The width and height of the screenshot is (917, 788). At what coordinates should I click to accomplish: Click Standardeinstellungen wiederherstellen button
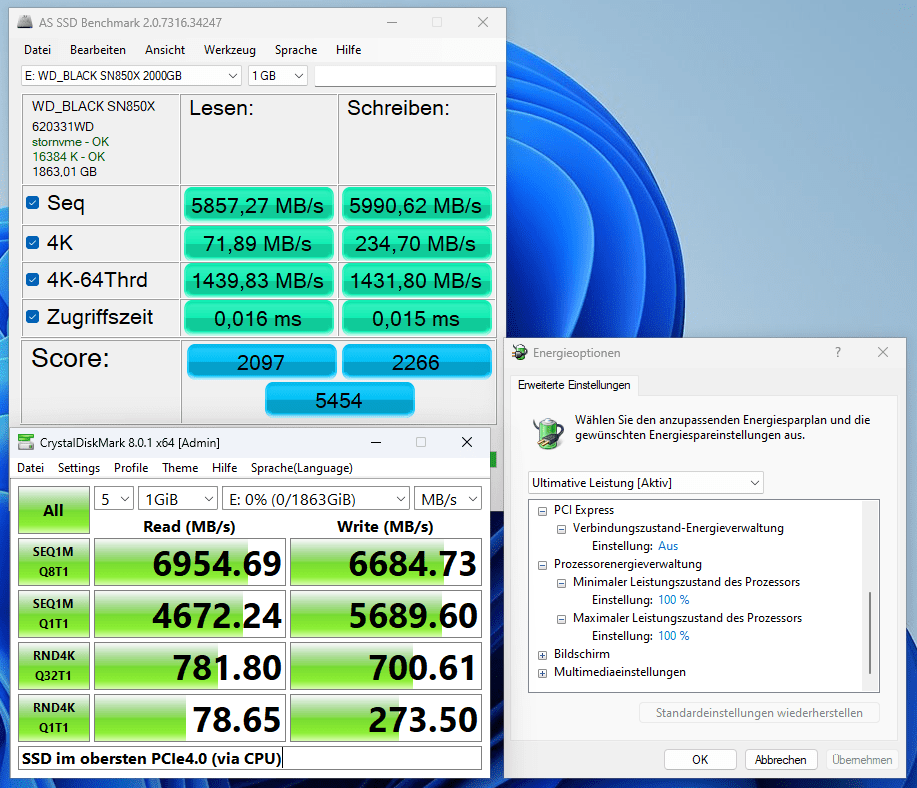tap(759, 713)
